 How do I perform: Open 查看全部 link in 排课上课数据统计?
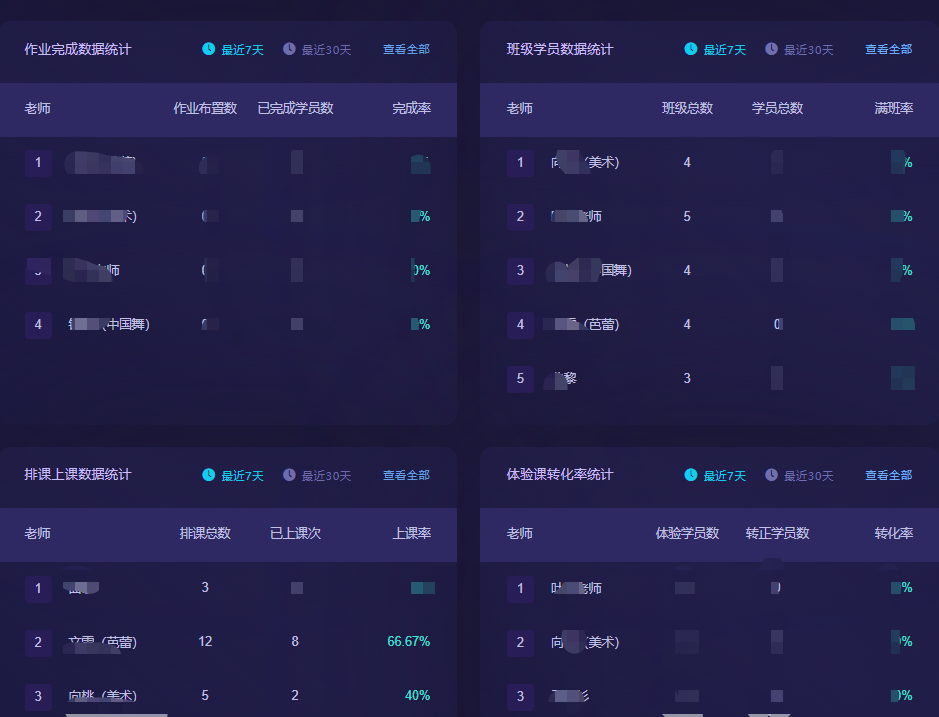click(407, 475)
